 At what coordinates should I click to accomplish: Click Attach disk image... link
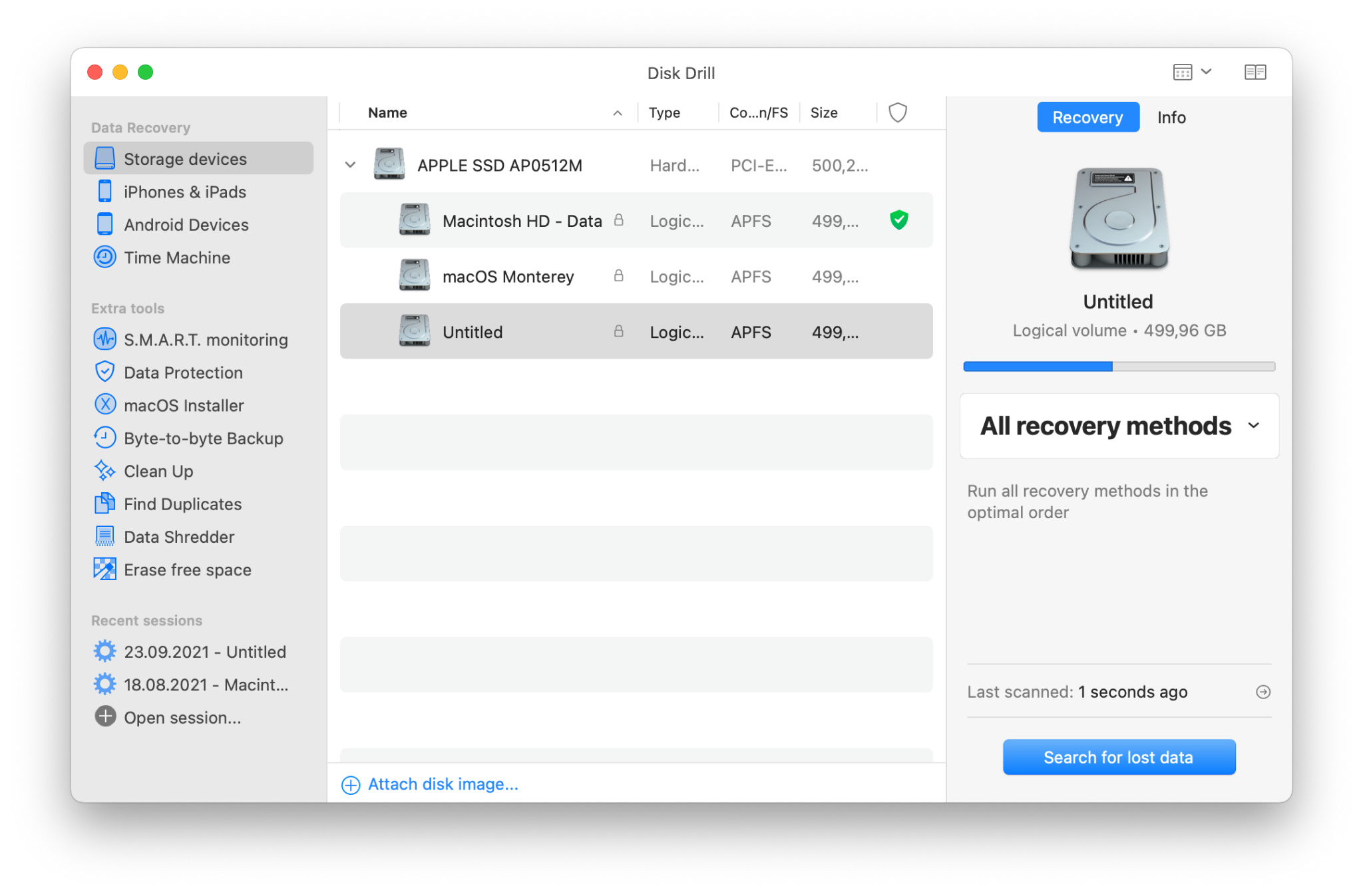[x=430, y=784]
